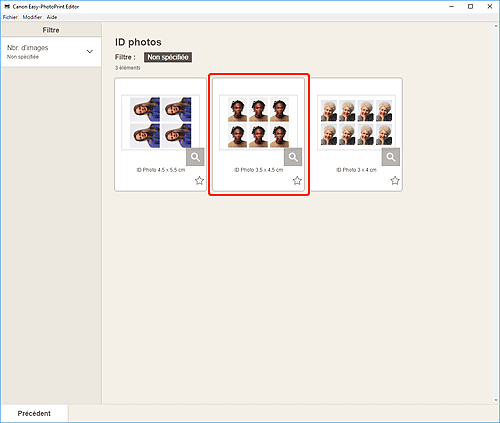This screenshot has height=423, width=500.
Task: Select the eight-photo 3 x 4 cm thumbnail
Action: [356, 122]
